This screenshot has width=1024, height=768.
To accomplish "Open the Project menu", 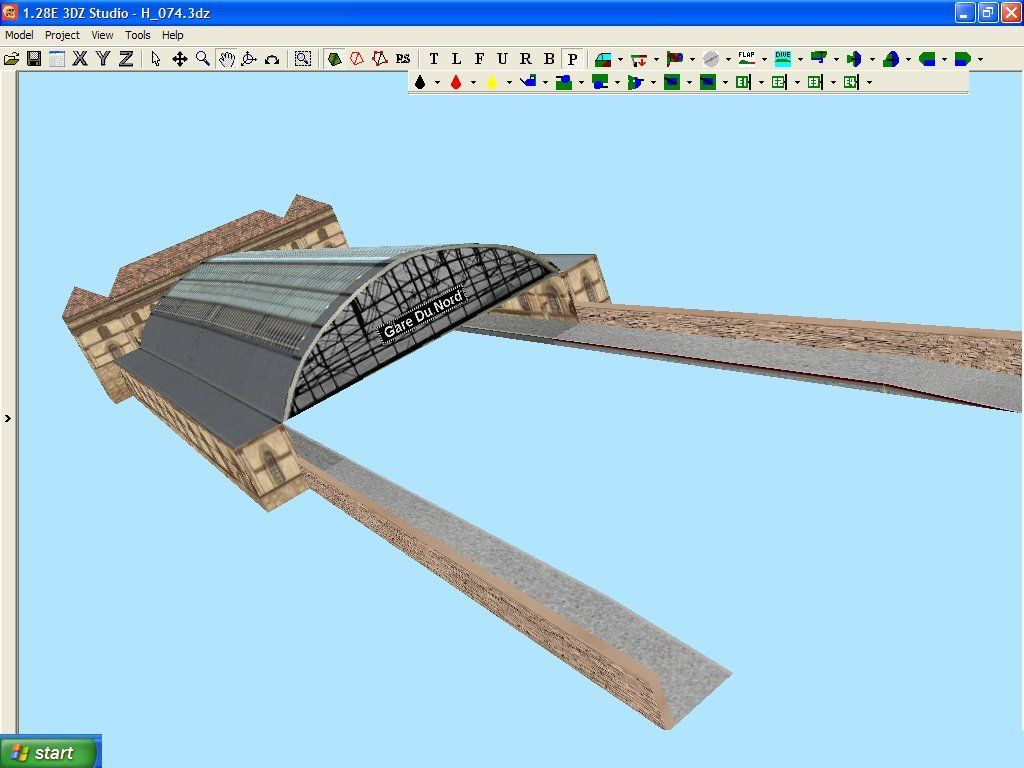I will 62,35.
